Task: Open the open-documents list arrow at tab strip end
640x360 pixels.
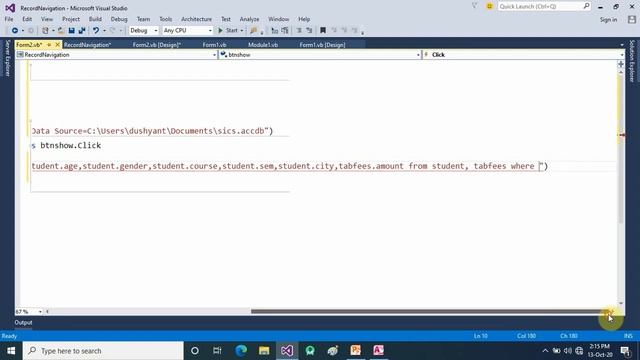Action: (622, 45)
